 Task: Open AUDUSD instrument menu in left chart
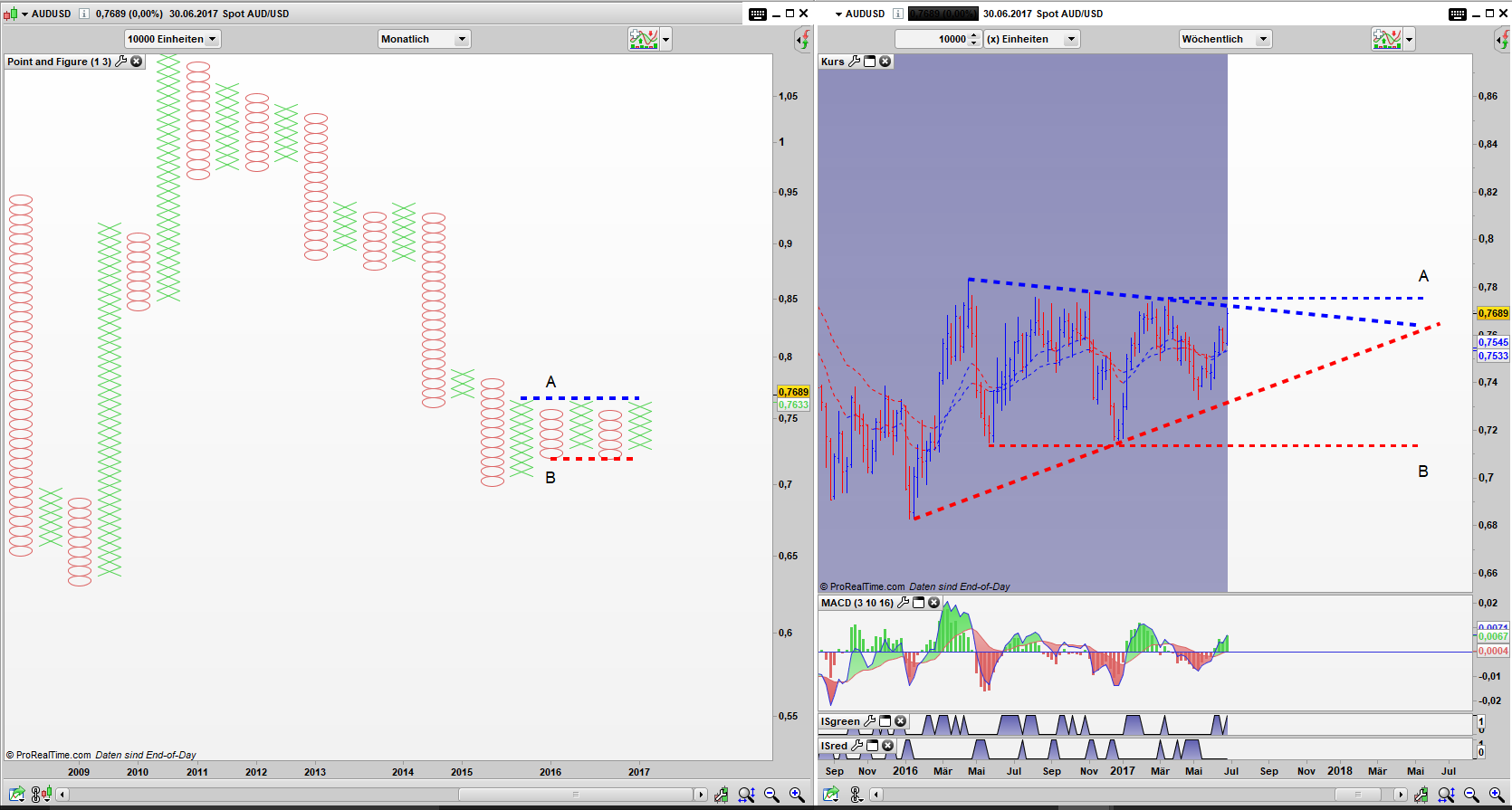(25, 14)
